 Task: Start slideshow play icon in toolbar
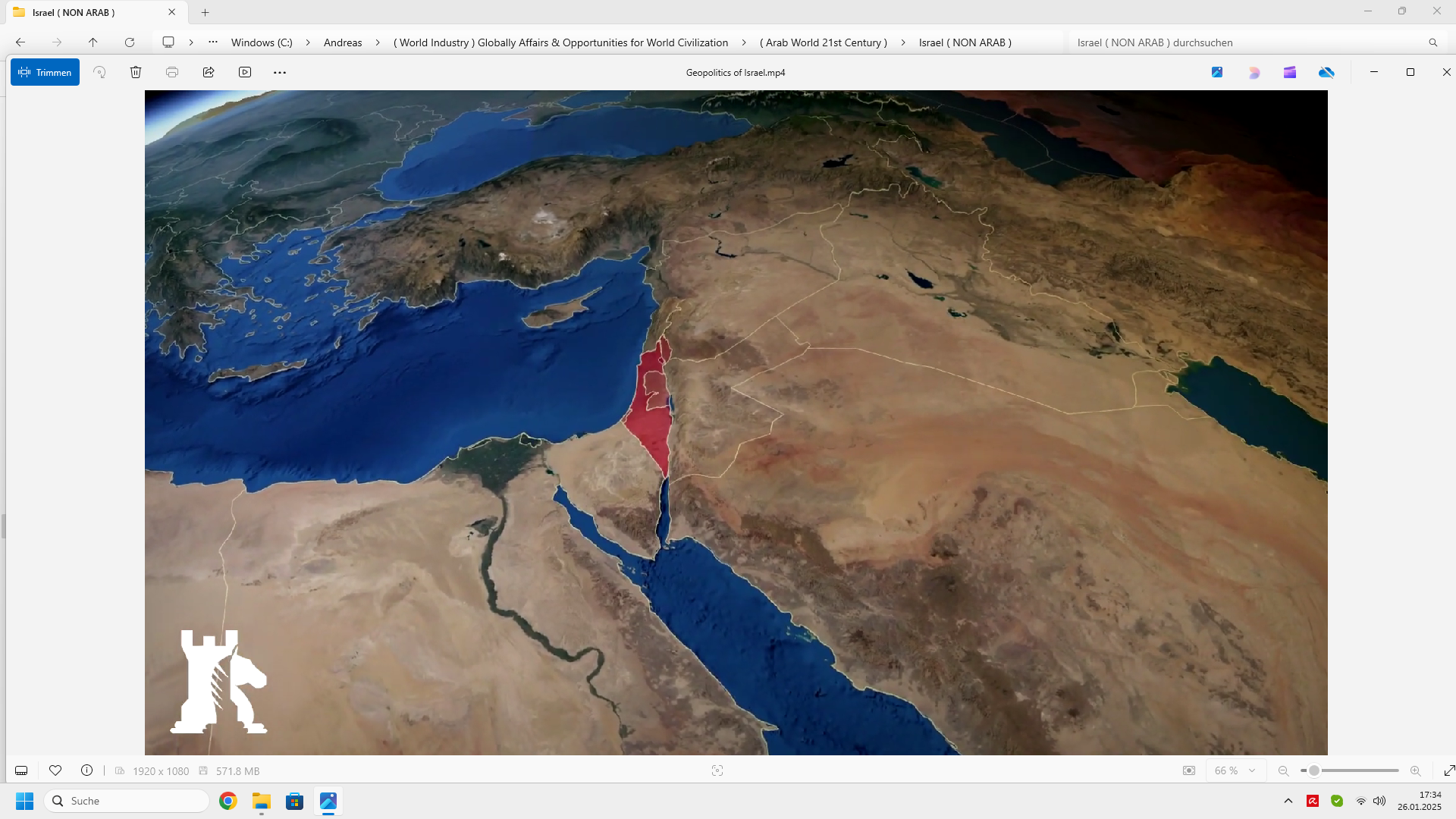[x=245, y=72]
